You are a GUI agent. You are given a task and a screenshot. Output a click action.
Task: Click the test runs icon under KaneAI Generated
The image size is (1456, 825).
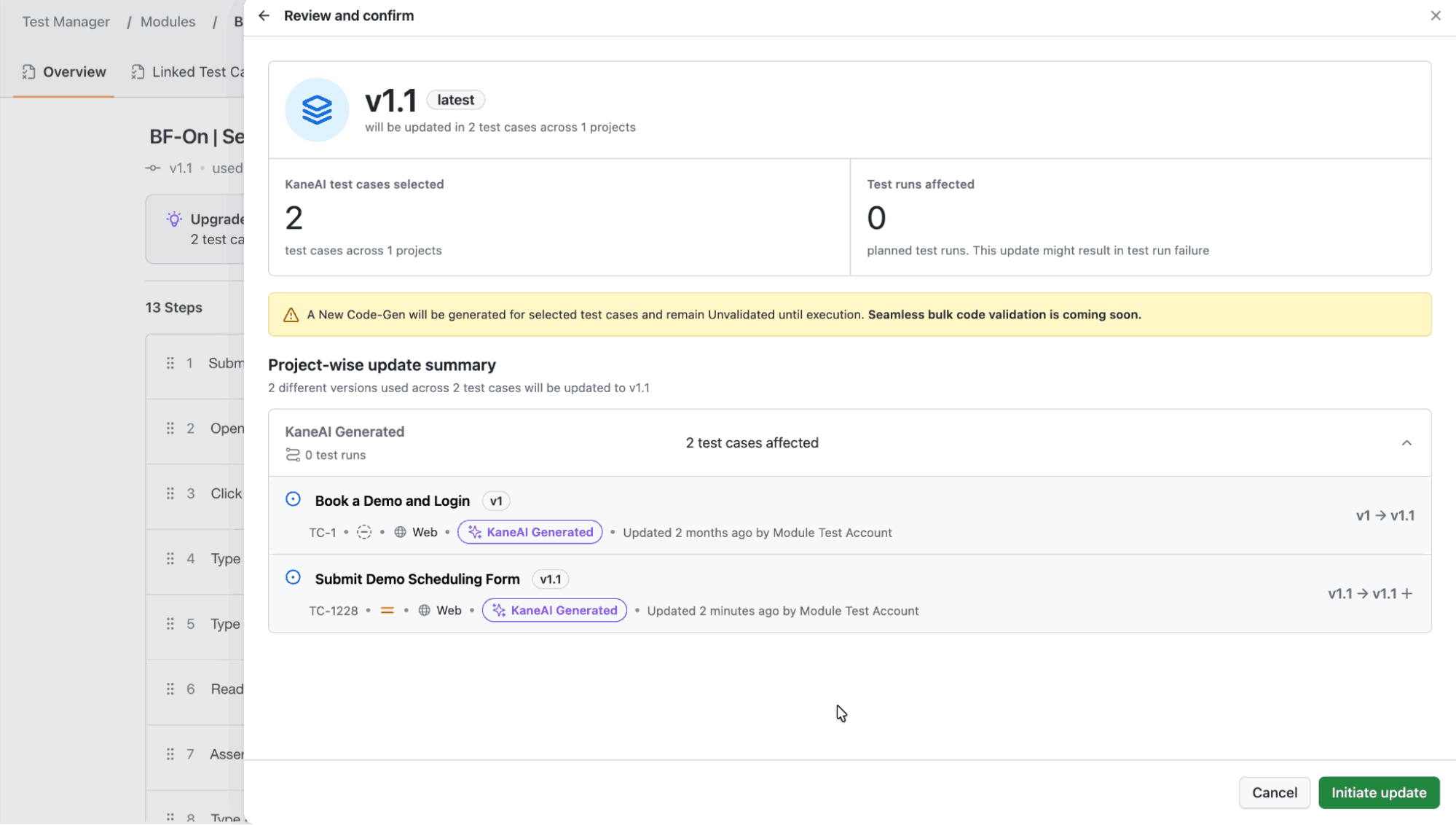pos(293,455)
